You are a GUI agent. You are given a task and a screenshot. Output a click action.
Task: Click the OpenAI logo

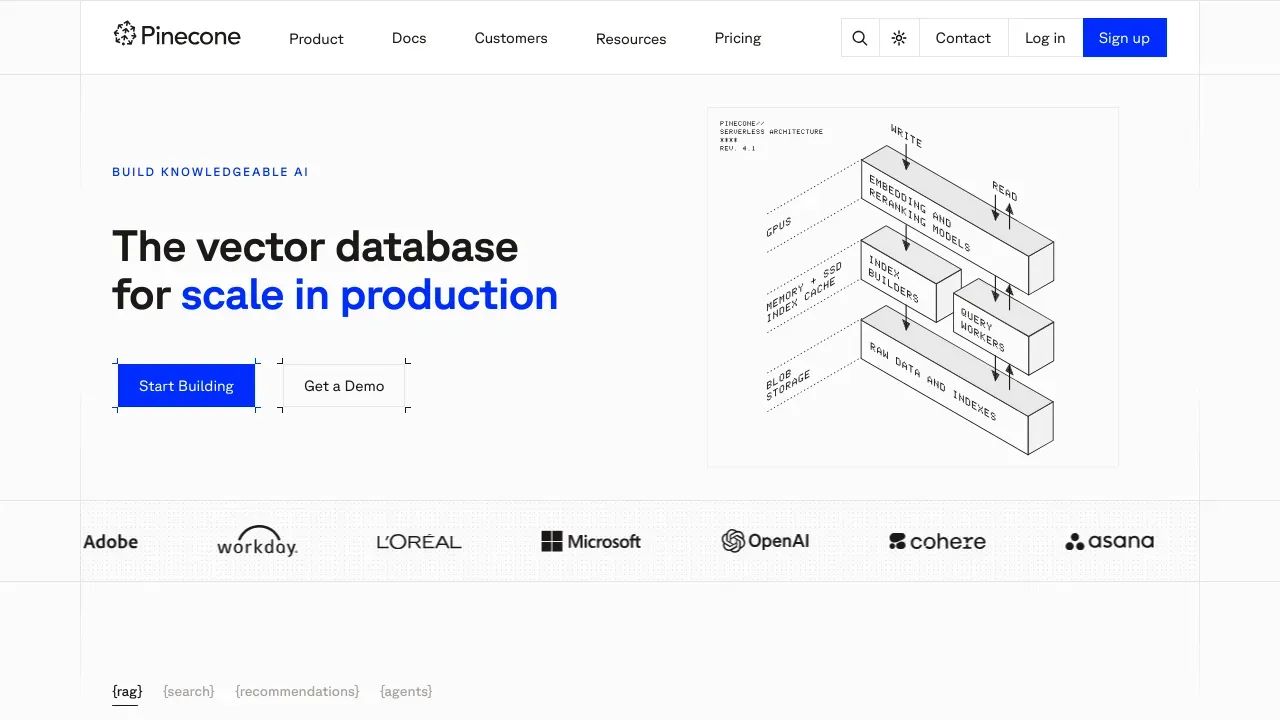[766, 541]
